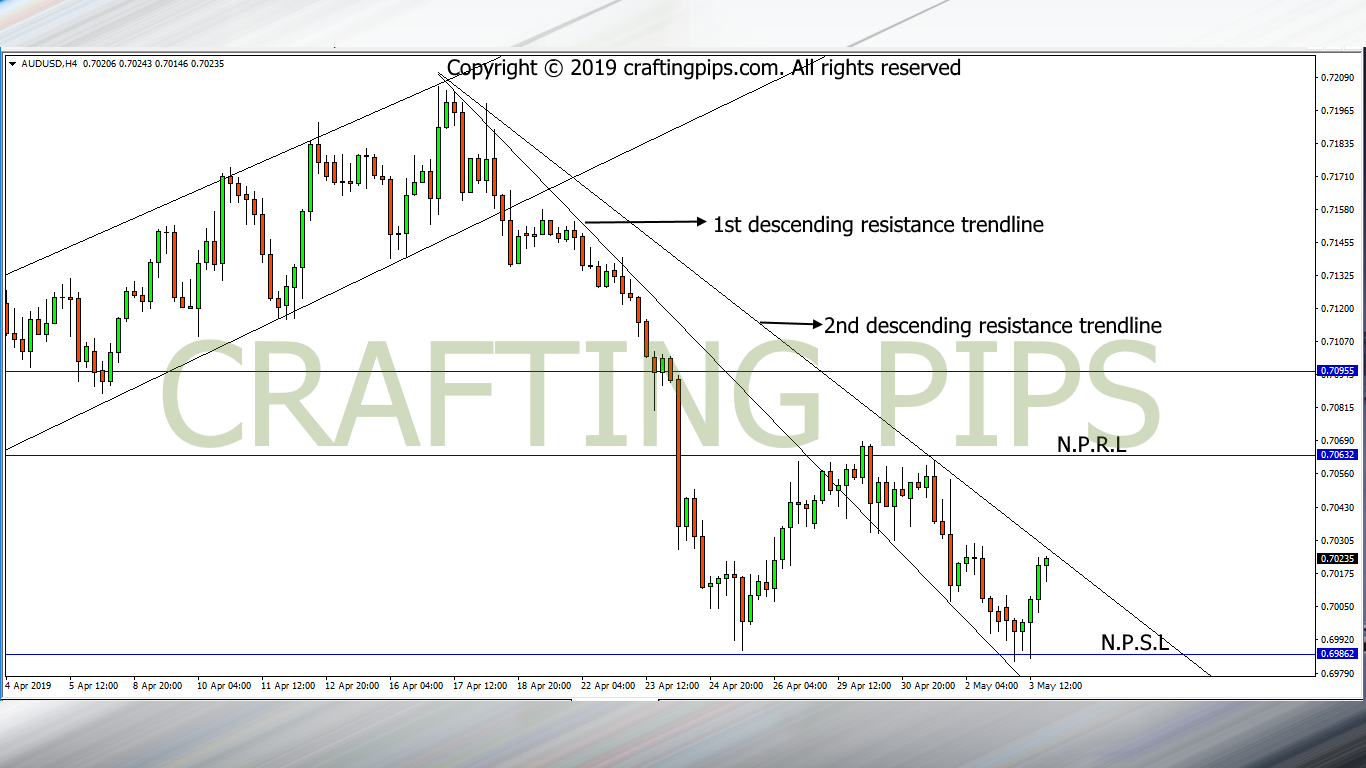Click the '8 Apr 20:00' time label
This screenshot has width=1366, height=768.
pyautogui.click(x=156, y=686)
